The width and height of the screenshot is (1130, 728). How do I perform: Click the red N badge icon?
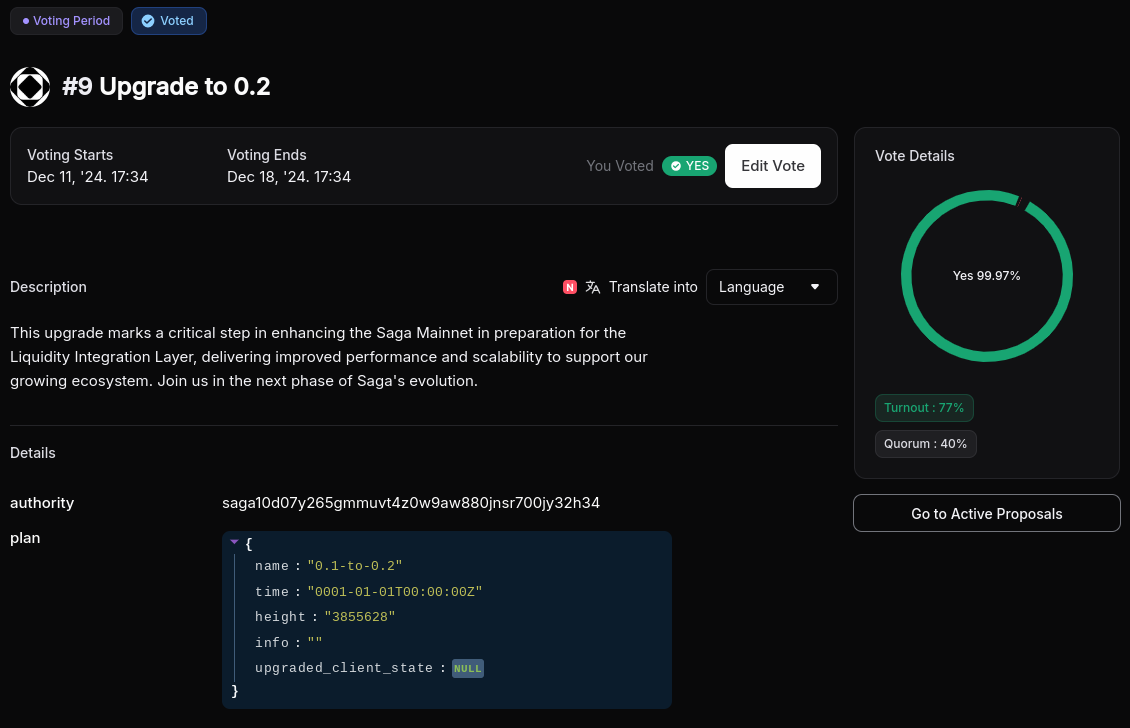pyautogui.click(x=569, y=287)
